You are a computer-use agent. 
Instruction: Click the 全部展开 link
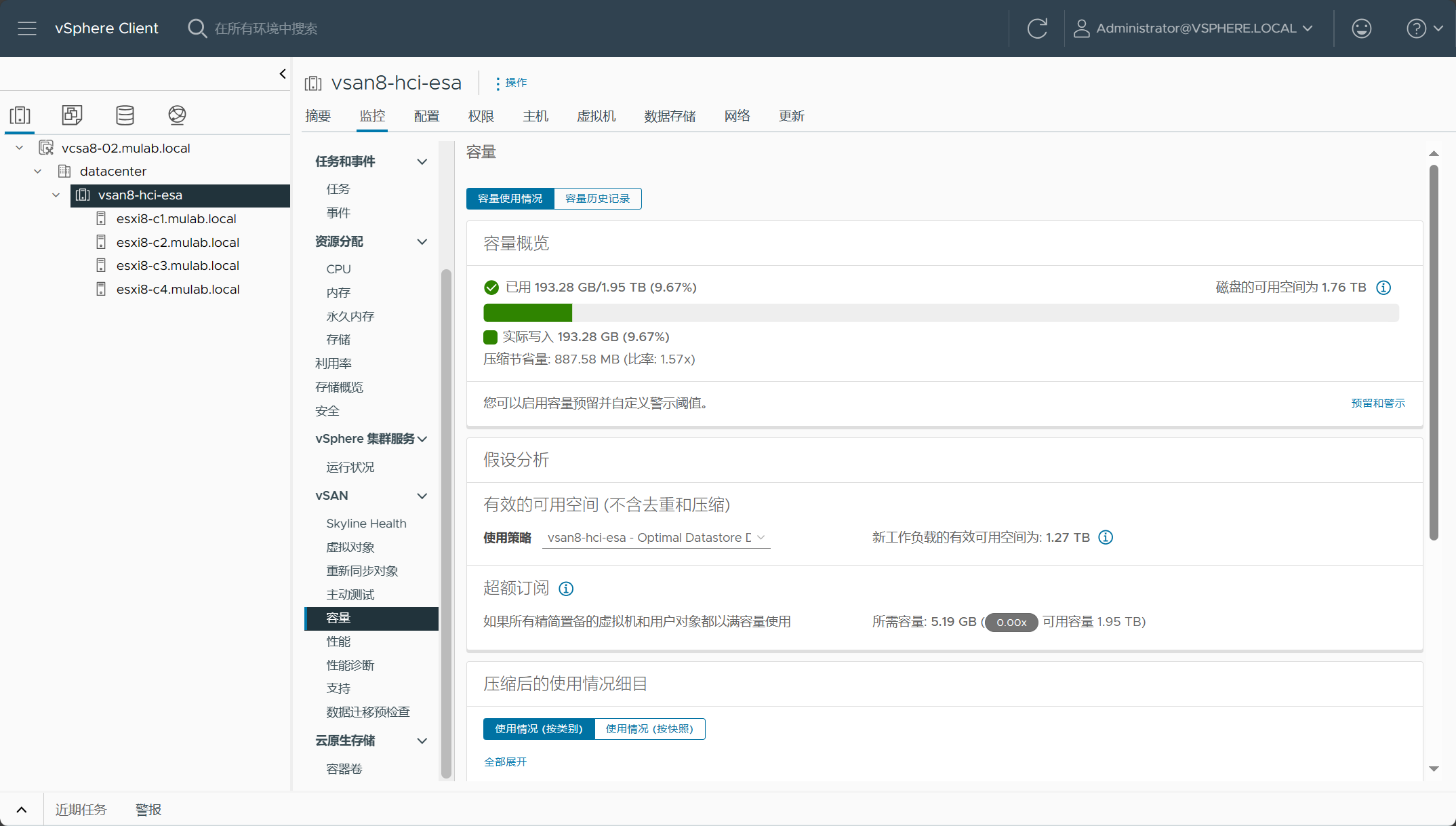pos(506,762)
